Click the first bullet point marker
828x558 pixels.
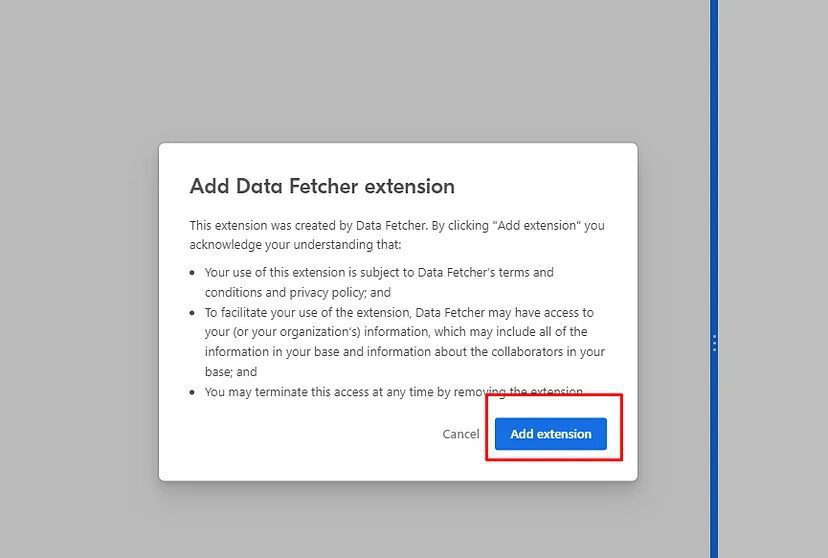(193, 273)
